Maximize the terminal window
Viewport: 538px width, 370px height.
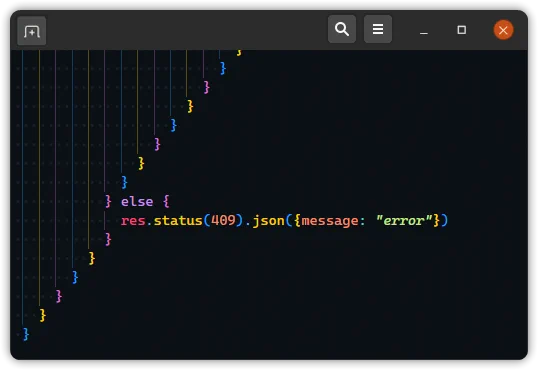(x=461, y=30)
